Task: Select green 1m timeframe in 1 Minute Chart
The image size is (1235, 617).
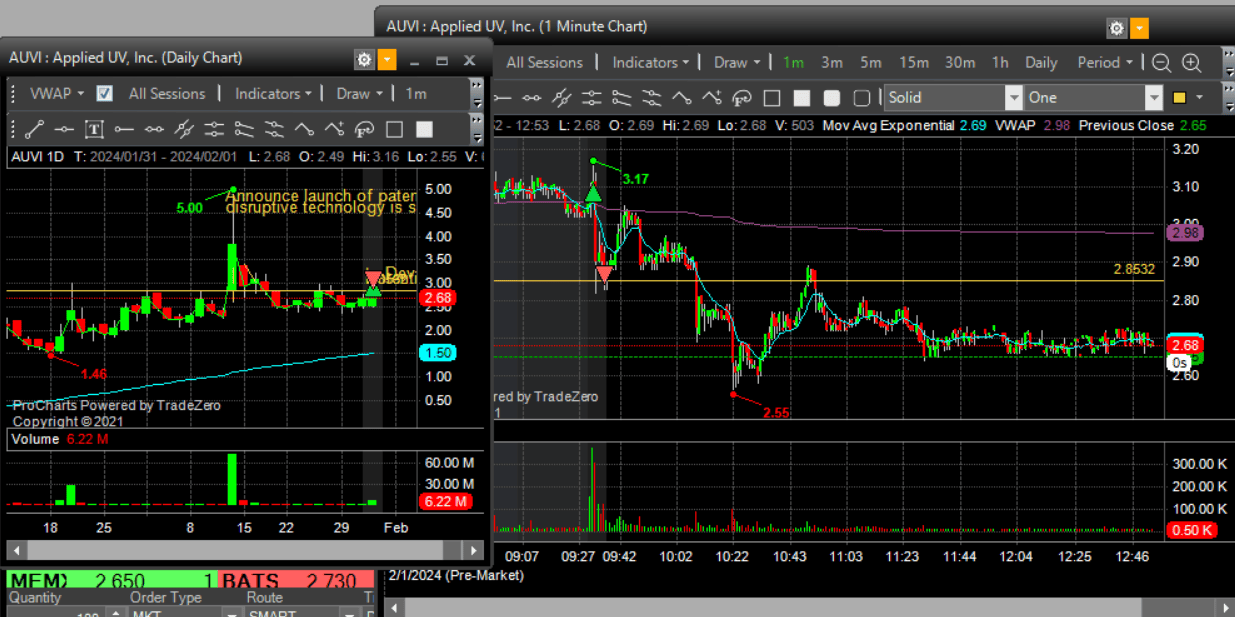Action: 793,62
